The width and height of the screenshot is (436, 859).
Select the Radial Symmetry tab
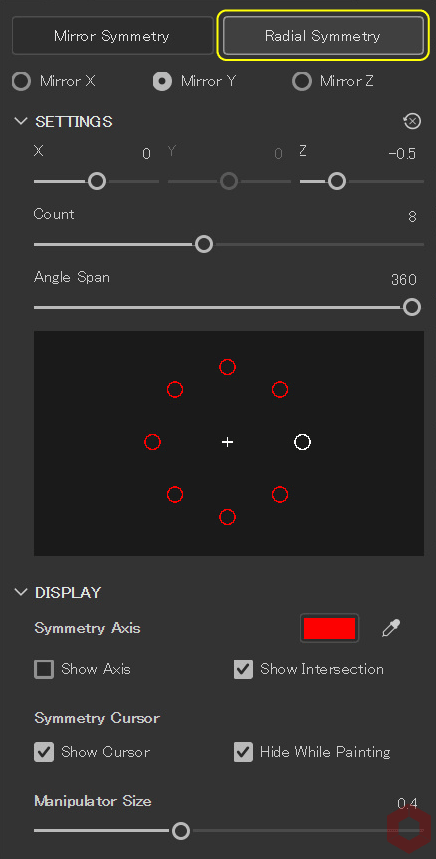click(x=323, y=36)
